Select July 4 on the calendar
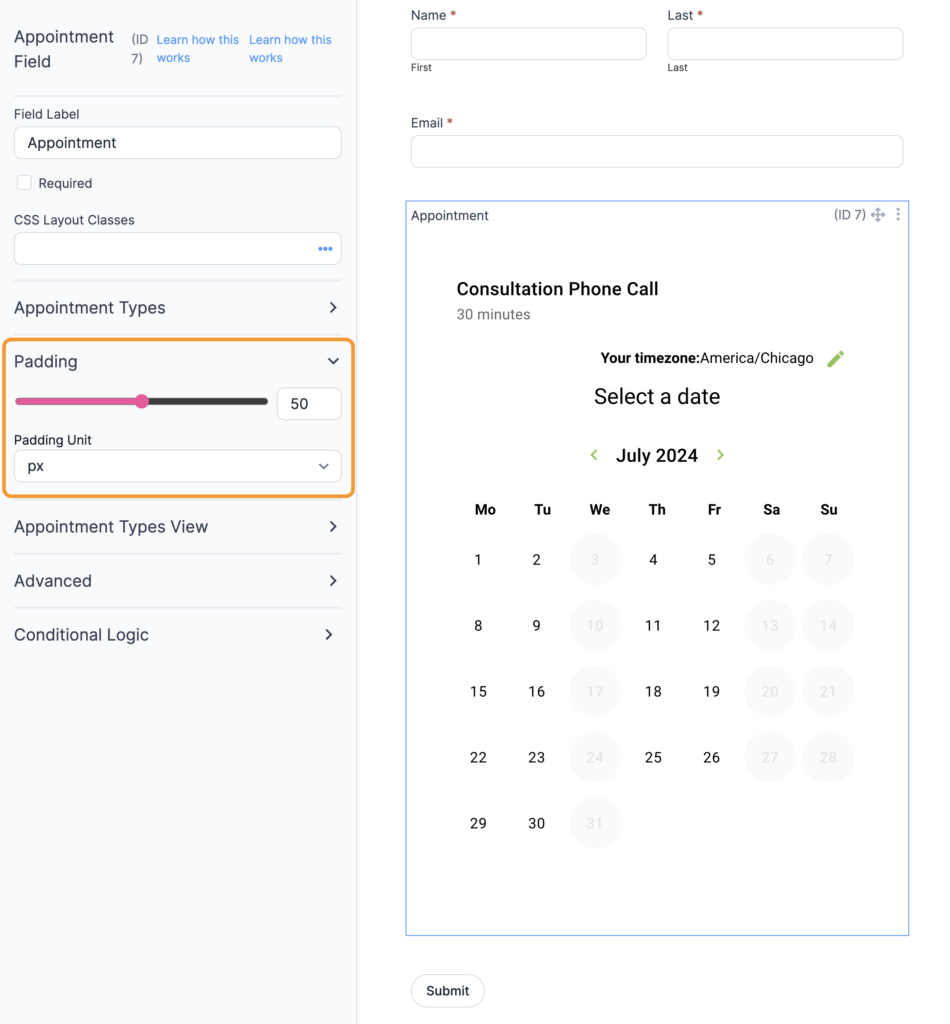Viewport: 950px width, 1024px height. [653, 560]
